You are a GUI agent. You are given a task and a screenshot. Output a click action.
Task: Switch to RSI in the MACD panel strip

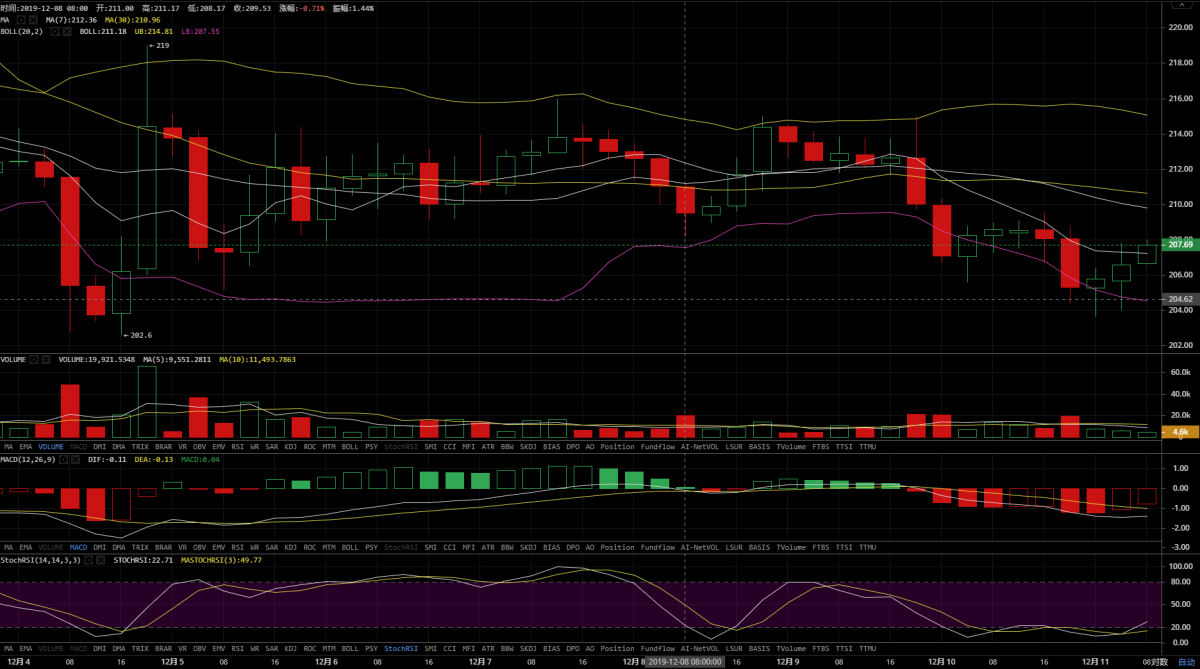tap(237, 547)
